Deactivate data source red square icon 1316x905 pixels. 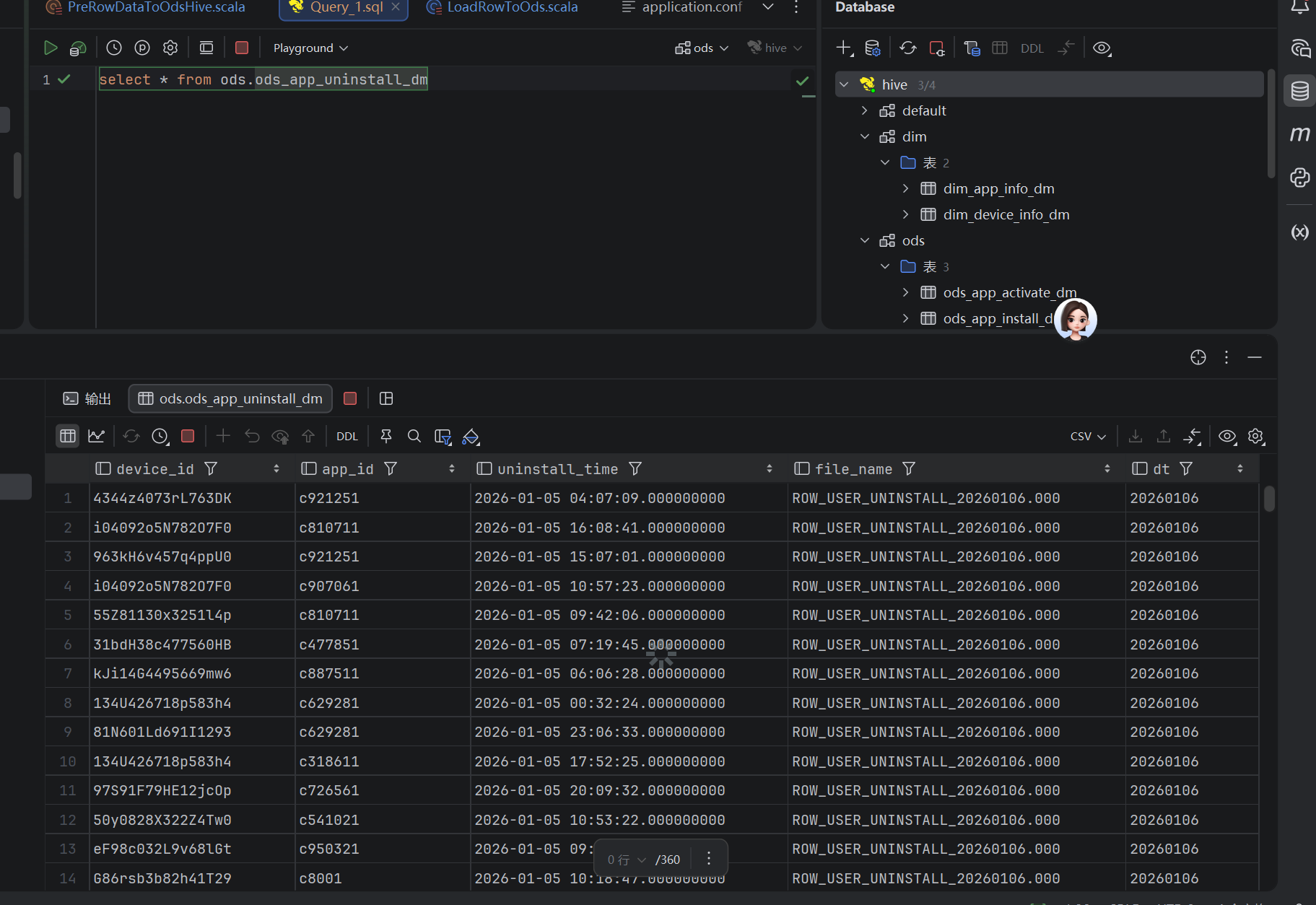pyautogui.click(x=936, y=48)
